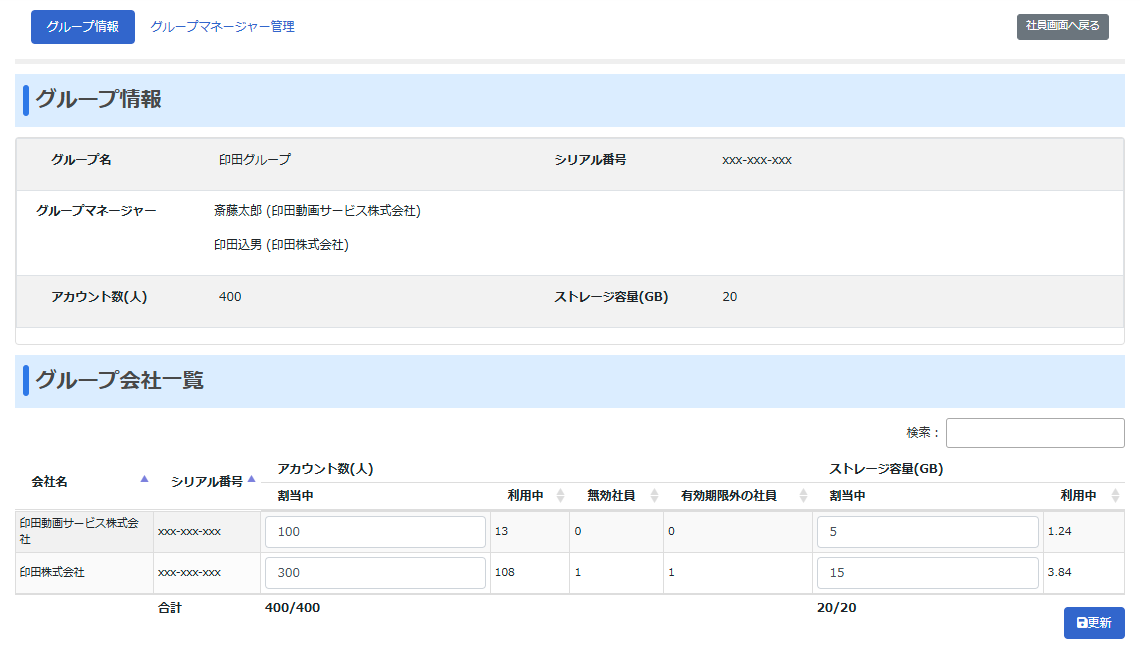Open 有効期限外の社員 count for 印田株式会社
Screen dimensions: 1140x653
point(671,573)
